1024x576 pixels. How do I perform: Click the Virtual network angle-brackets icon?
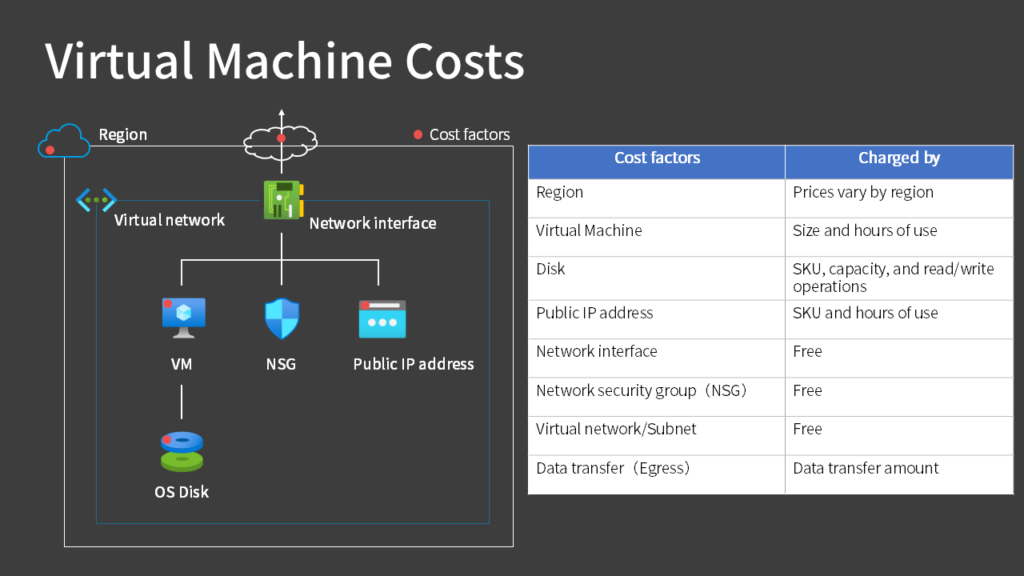pyautogui.click(x=96, y=199)
